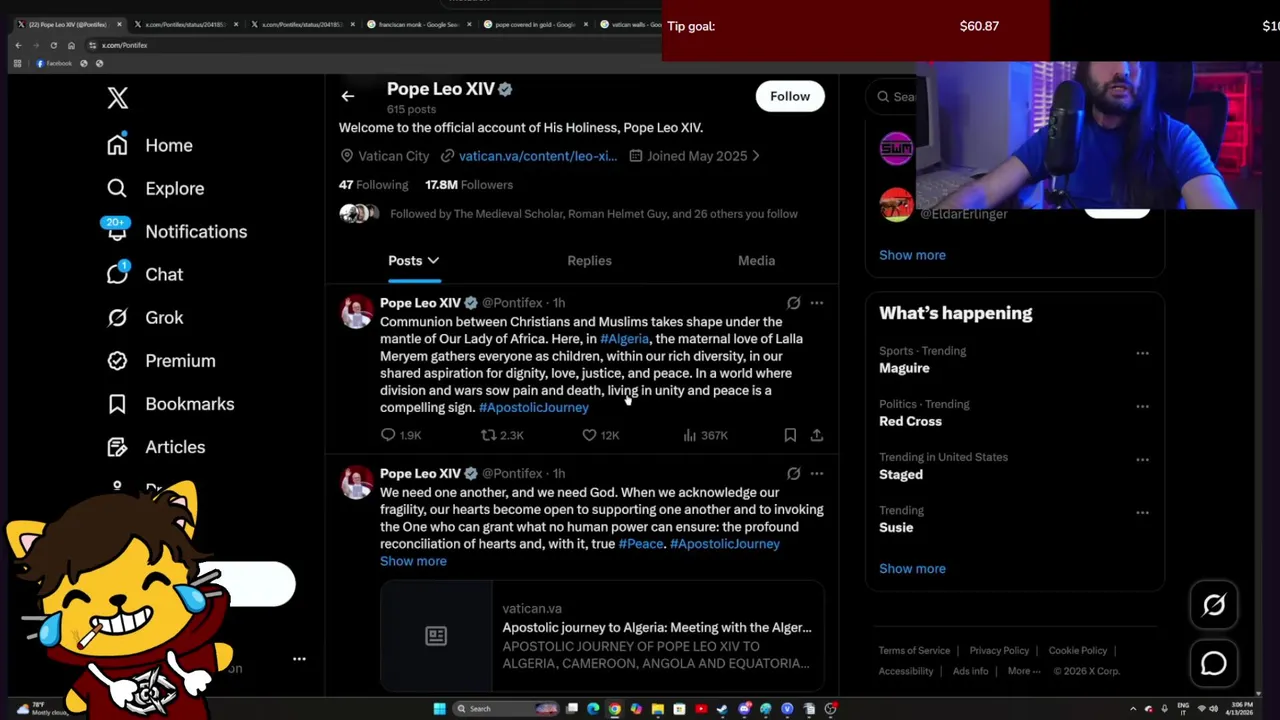Click browser home button

pyautogui.click(x=71, y=45)
